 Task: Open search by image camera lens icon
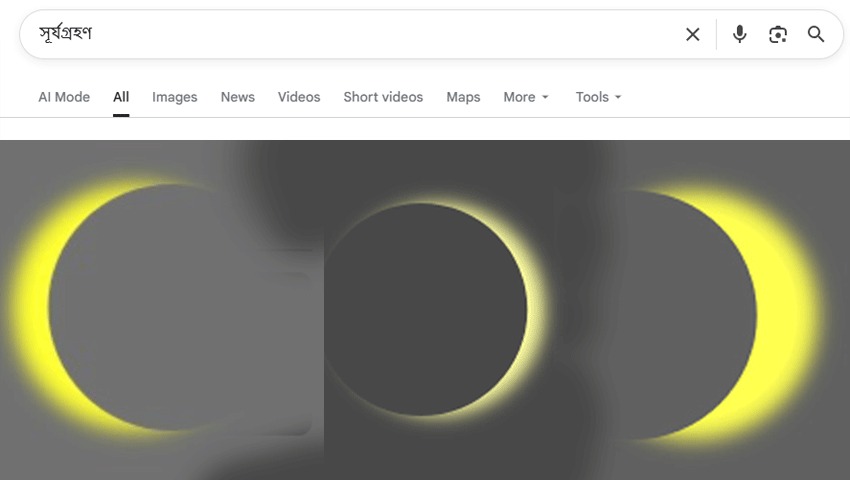point(778,35)
